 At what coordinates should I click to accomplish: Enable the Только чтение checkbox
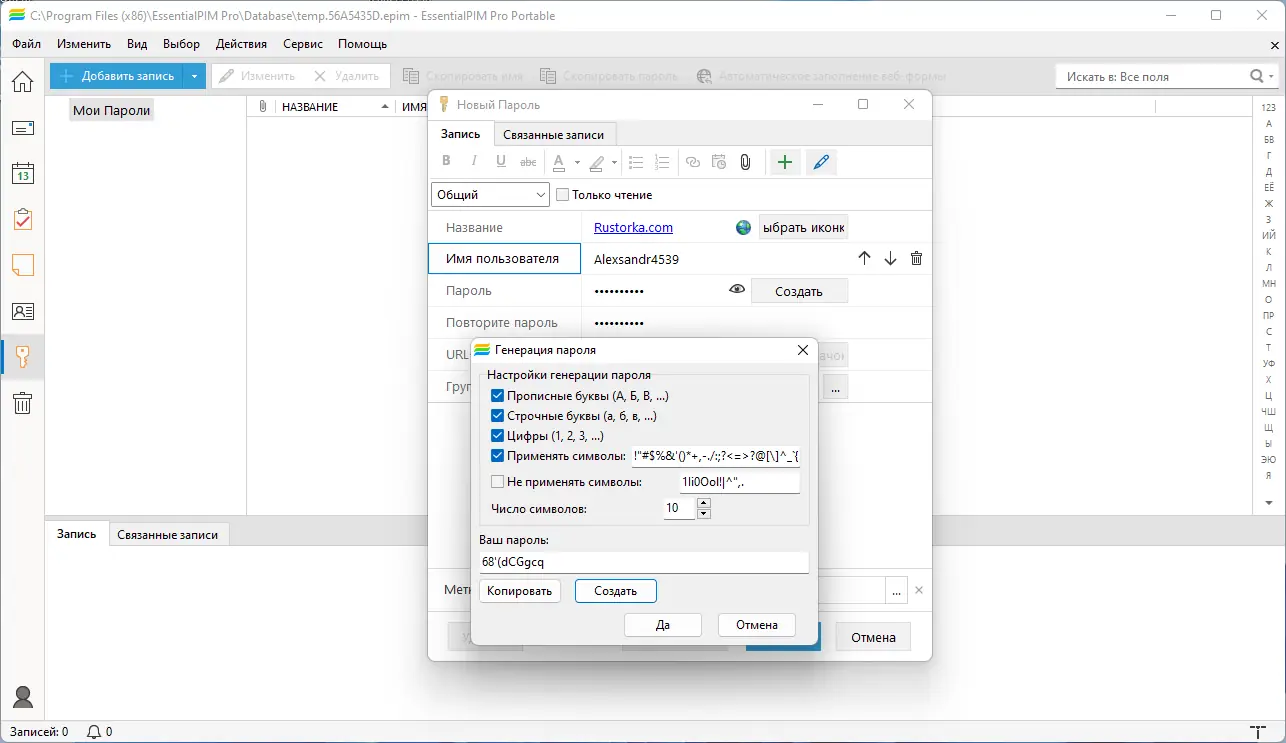[562, 194]
